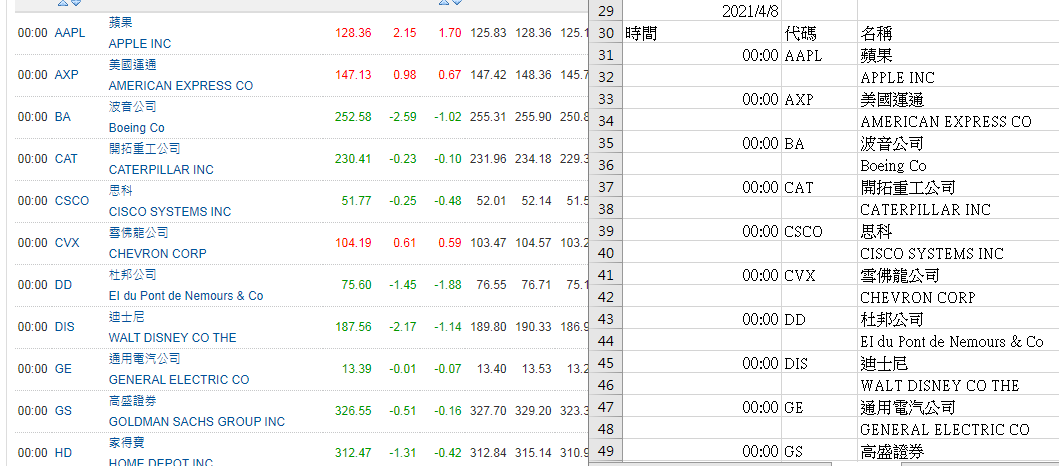Select the Excel cell containing 雪佛龍公司
The height and width of the screenshot is (466, 1059).
(958, 276)
